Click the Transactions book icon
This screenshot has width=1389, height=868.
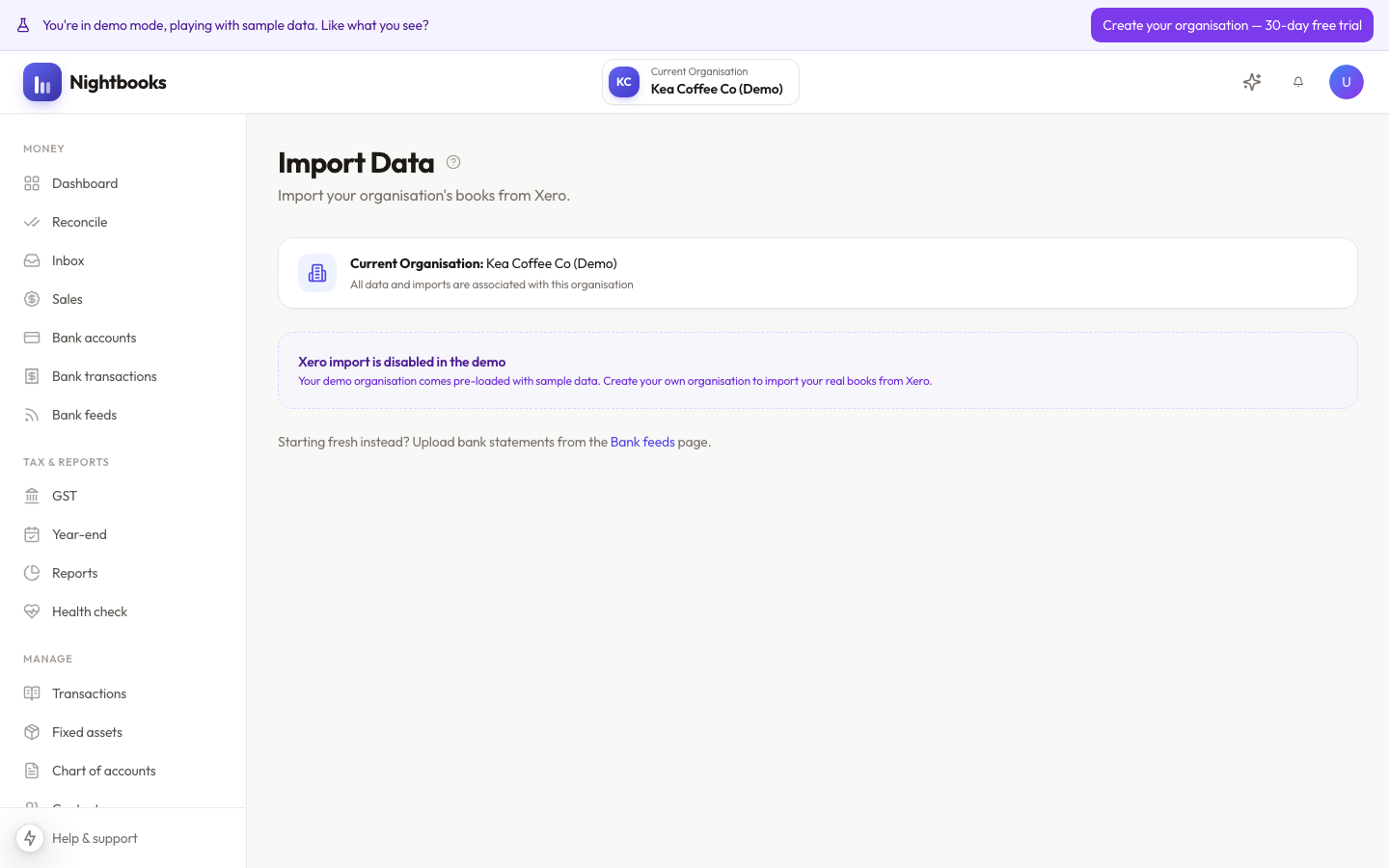pos(32,693)
